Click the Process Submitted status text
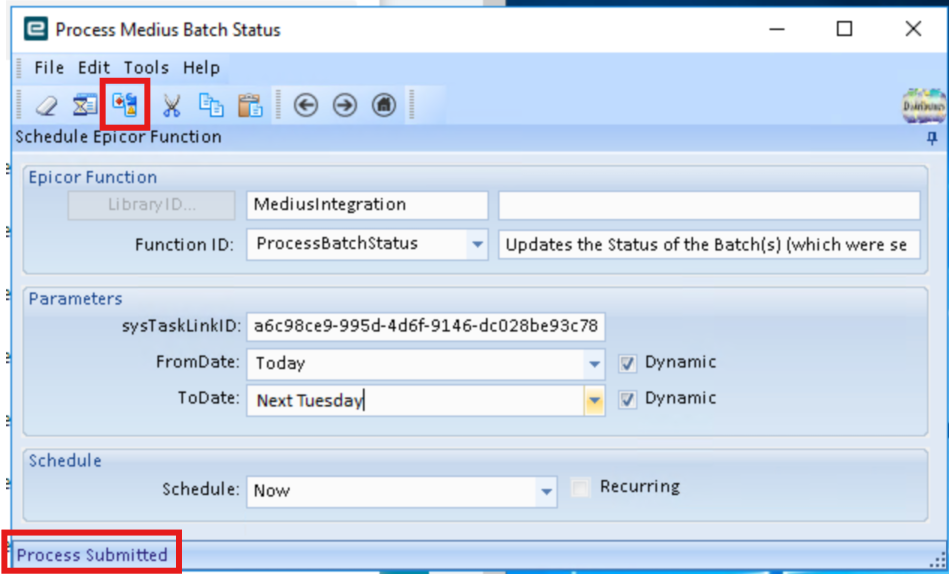Screen dimensions: 949x574 [92, 555]
